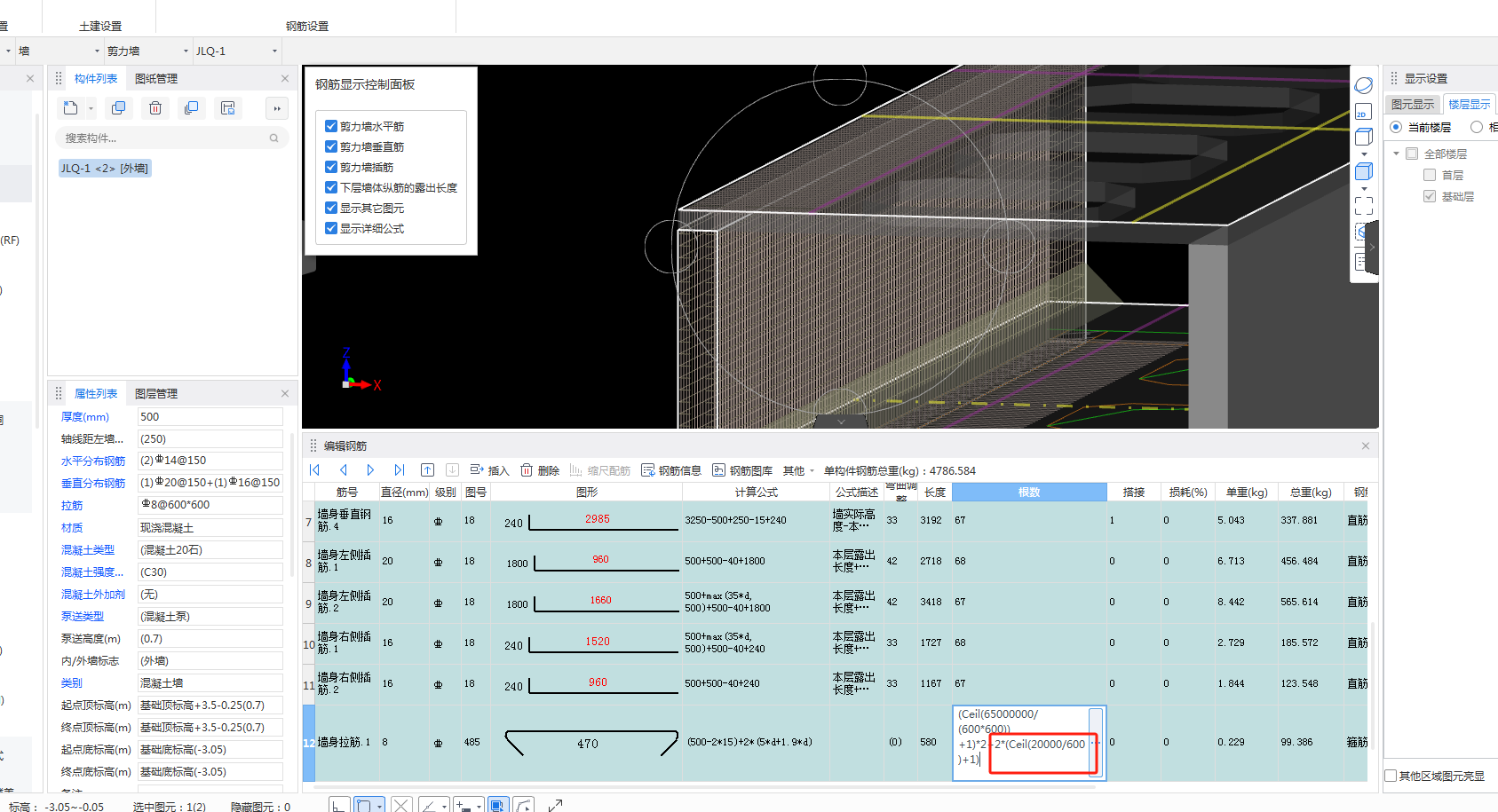Click the 拉筋 property value field

pos(210,505)
